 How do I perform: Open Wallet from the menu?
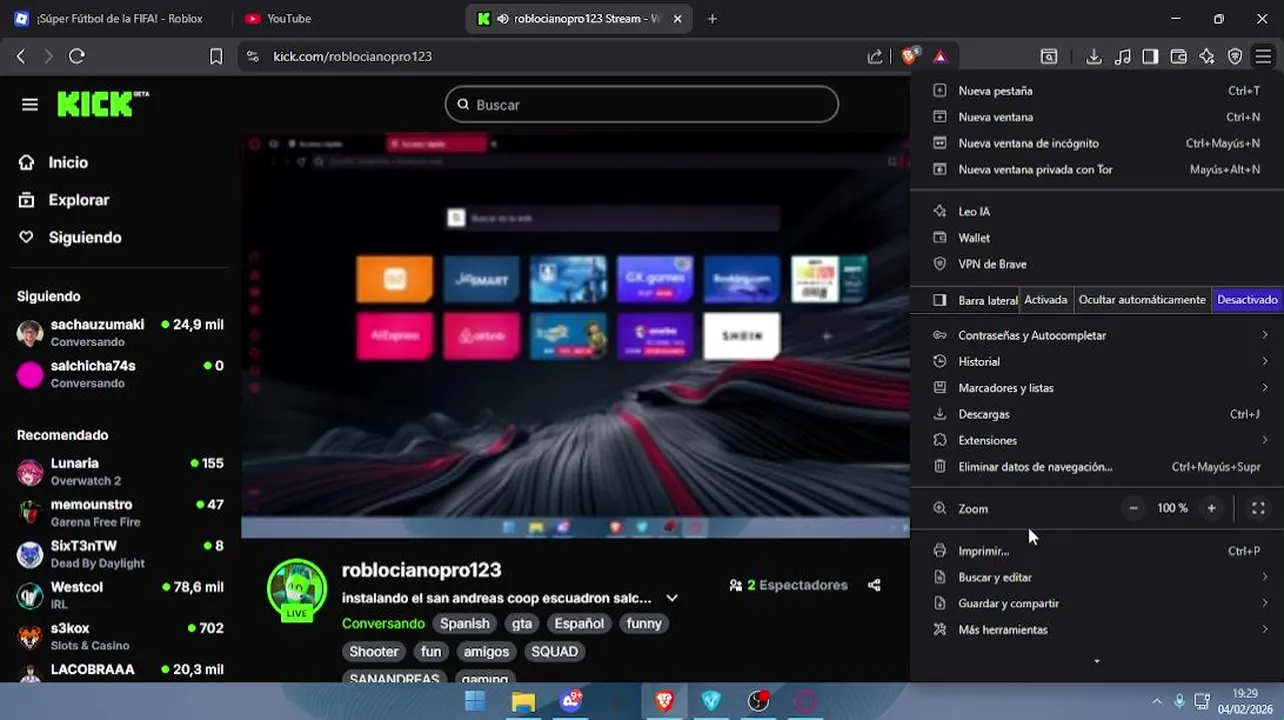click(x=1097, y=238)
